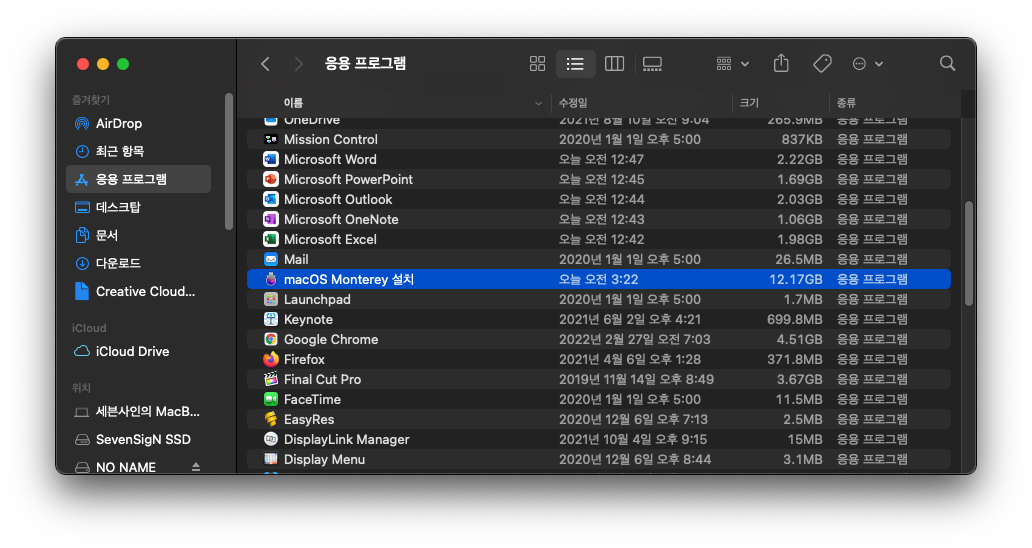Select the Mail app icon
1032x548 pixels.
coord(271,259)
